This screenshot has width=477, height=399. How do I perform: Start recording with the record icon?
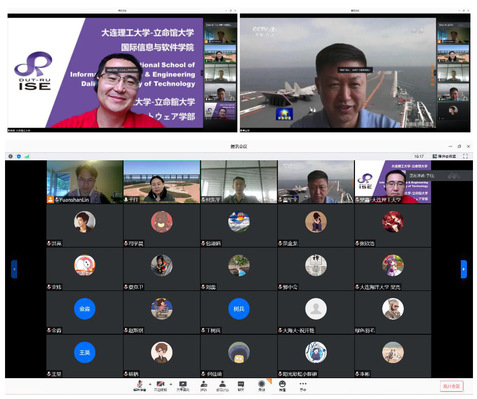262,385
